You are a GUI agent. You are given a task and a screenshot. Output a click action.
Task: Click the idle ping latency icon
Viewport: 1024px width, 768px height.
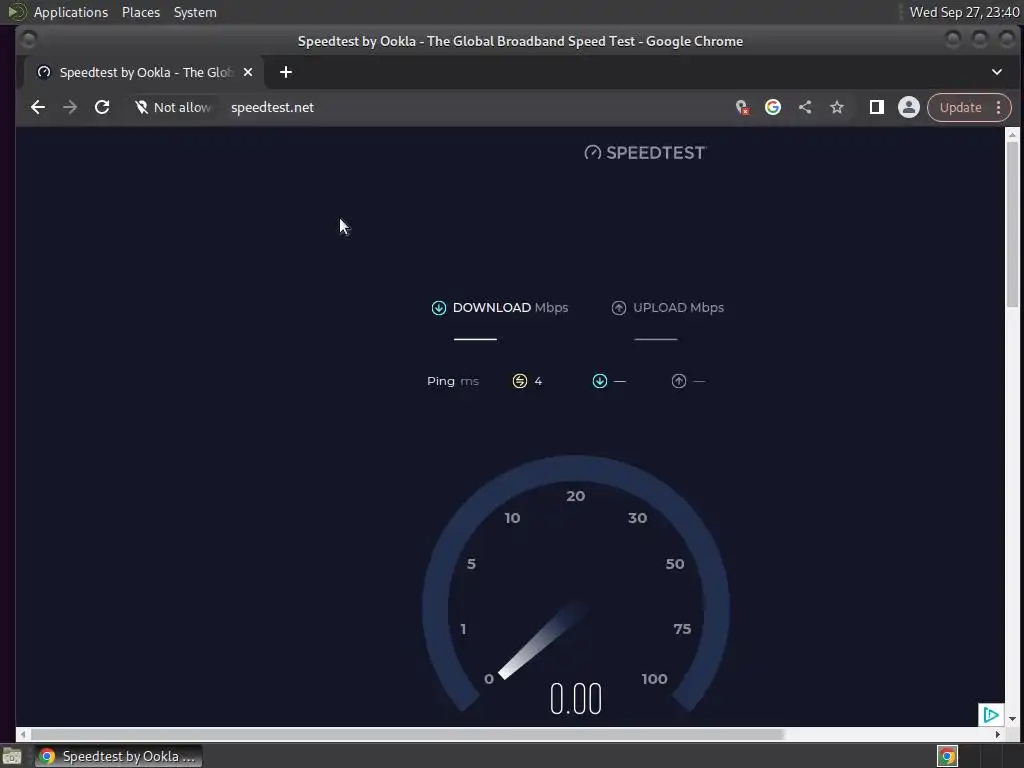coord(520,381)
